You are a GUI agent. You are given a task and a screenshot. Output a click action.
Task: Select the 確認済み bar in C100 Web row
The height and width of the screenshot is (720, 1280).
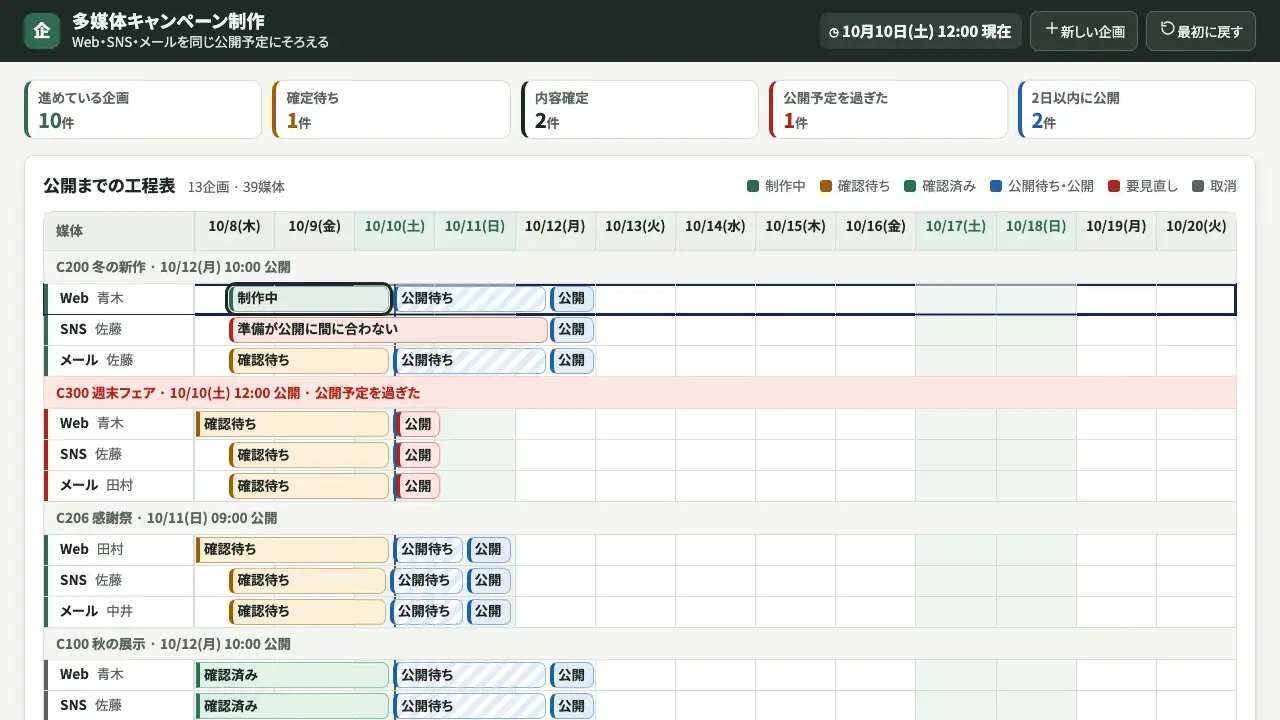[x=292, y=675]
